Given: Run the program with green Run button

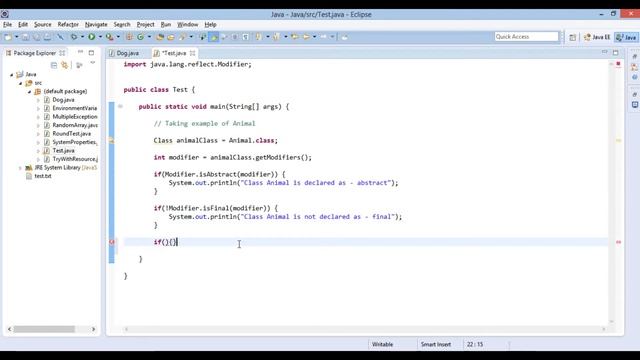Looking at the screenshot, I should 91,37.
